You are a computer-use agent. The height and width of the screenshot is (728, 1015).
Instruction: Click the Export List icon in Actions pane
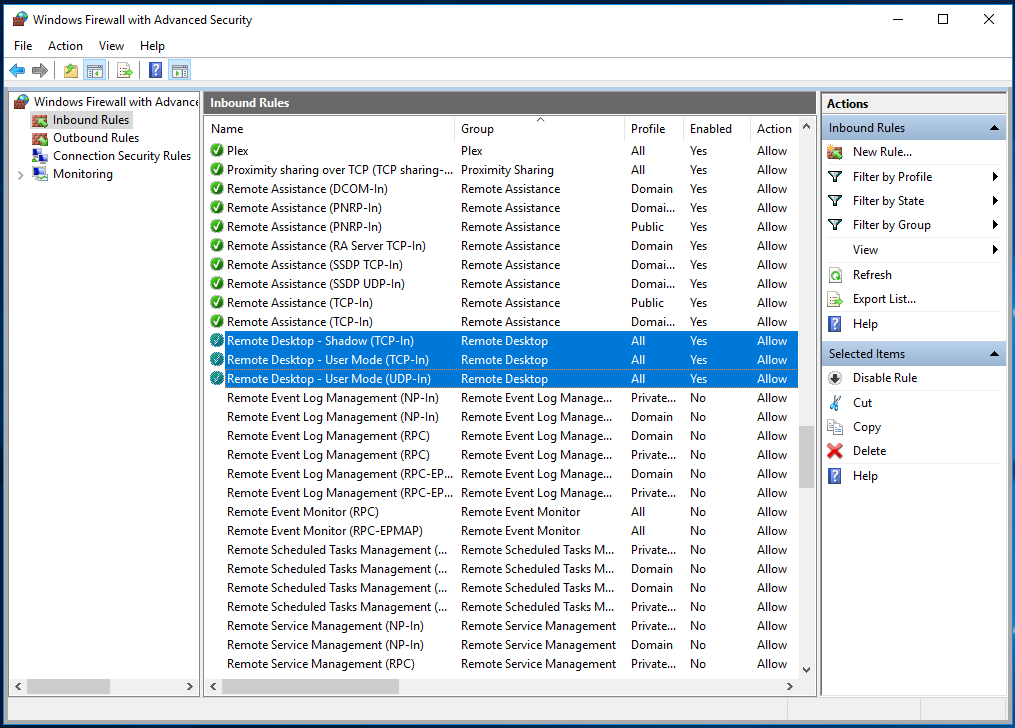[x=835, y=300]
